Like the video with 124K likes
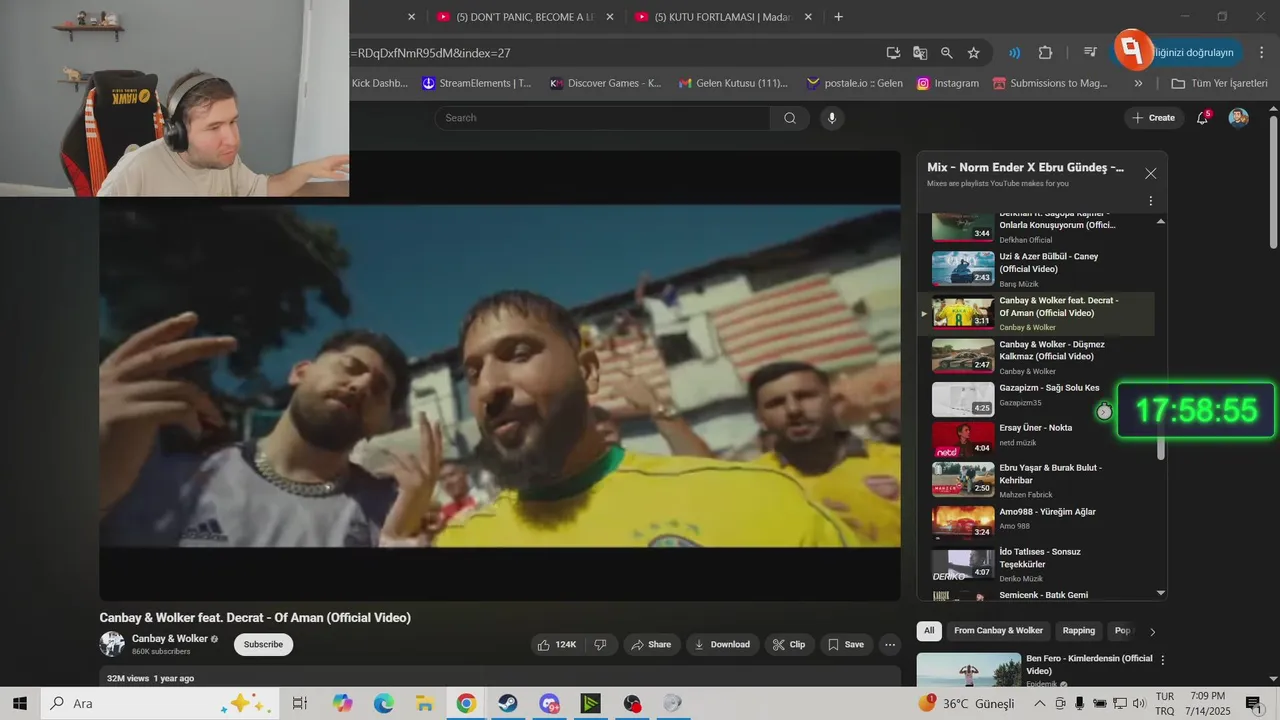The image size is (1280, 720). point(556,645)
